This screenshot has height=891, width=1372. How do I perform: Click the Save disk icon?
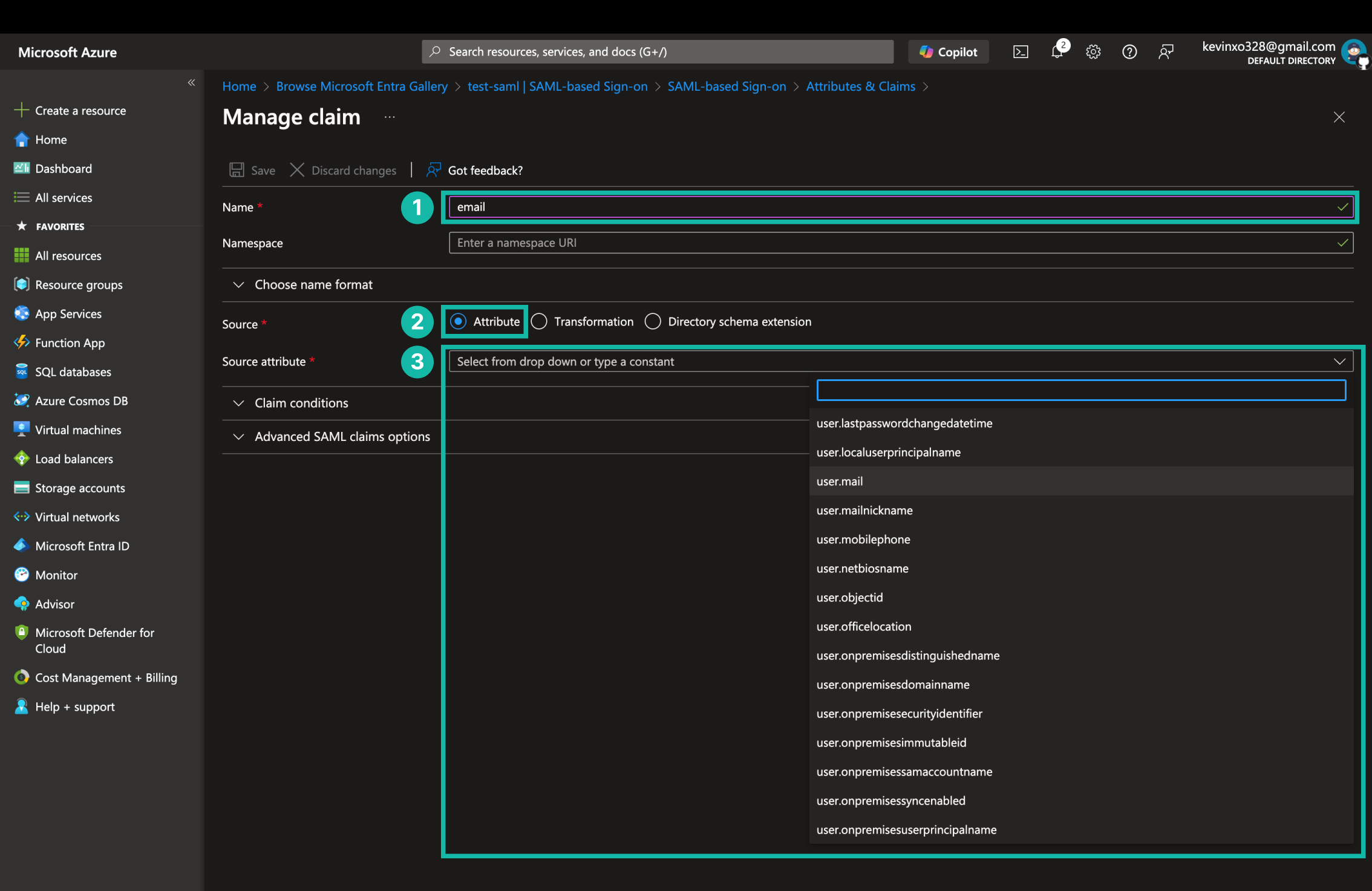click(x=237, y=170)
